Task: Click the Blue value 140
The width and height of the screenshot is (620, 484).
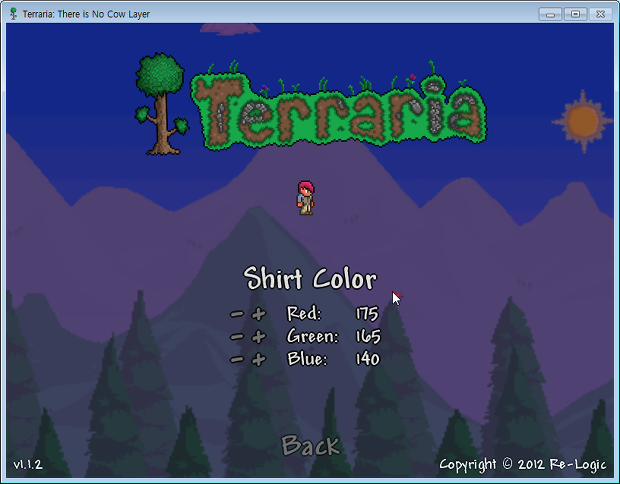Action: click(x=367, y=359)
